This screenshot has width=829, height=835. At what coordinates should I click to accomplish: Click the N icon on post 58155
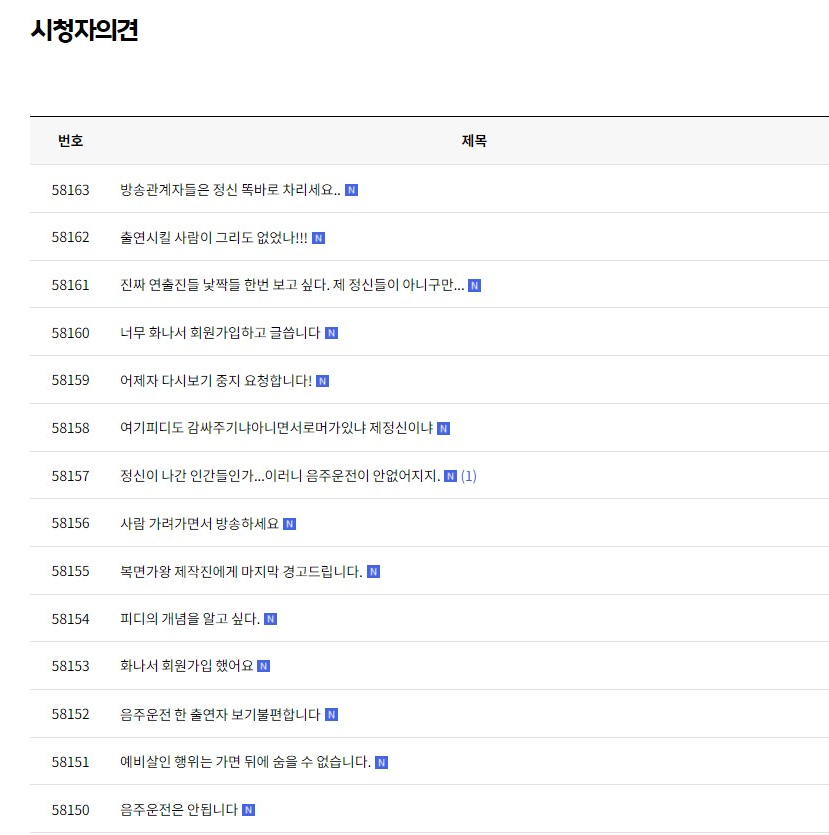(372, 570)
